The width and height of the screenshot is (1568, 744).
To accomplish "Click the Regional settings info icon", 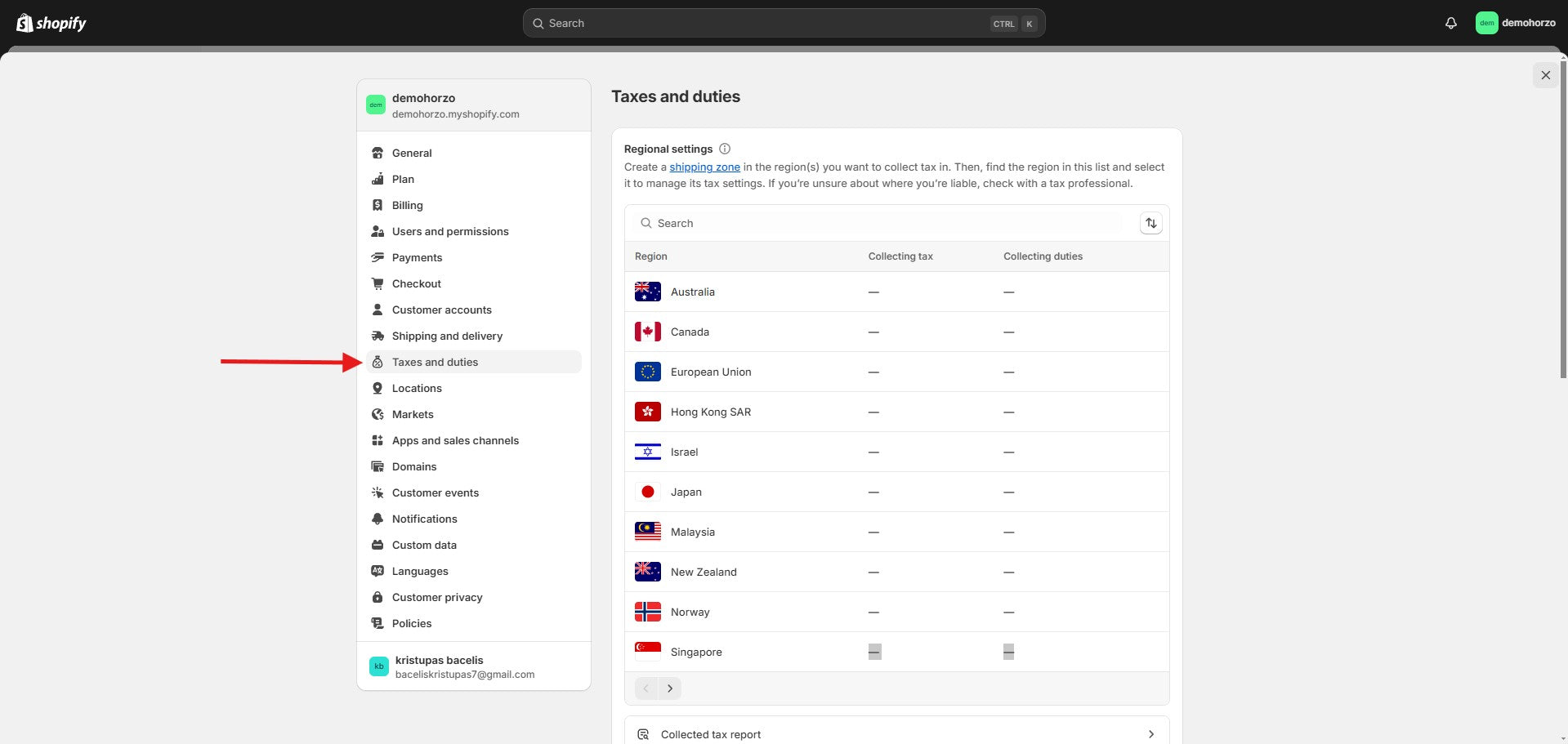I will (725, 149).
